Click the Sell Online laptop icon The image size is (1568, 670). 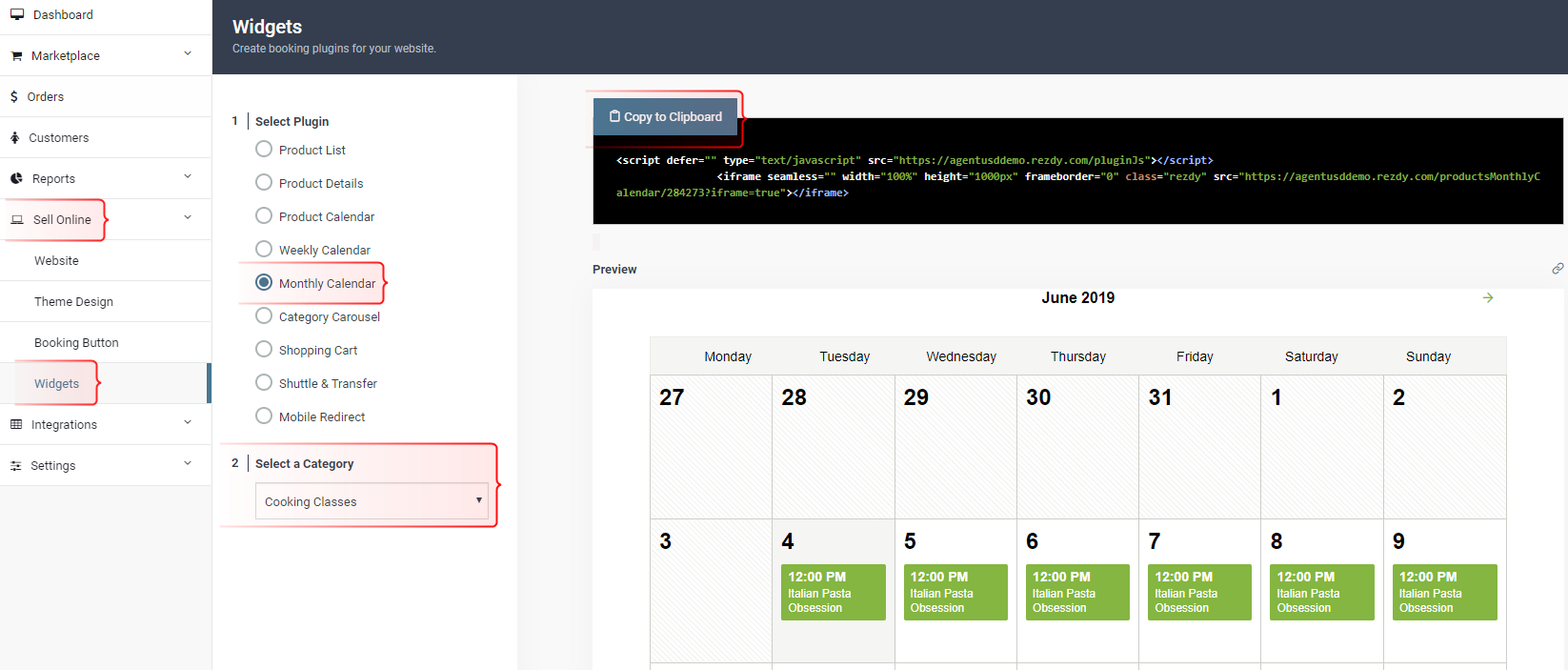pos(17,219)
